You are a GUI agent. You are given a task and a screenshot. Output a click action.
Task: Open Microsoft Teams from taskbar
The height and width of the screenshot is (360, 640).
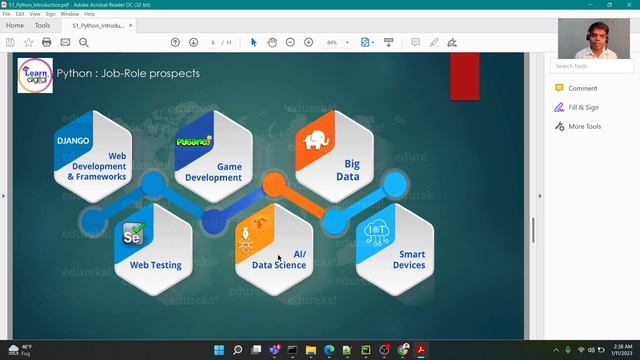(274, 350)
